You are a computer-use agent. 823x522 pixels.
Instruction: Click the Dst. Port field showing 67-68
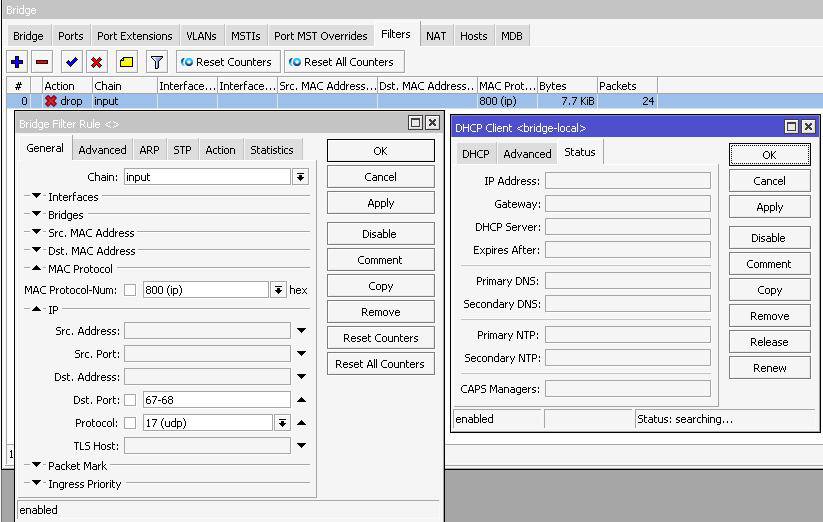coord(216,400)
